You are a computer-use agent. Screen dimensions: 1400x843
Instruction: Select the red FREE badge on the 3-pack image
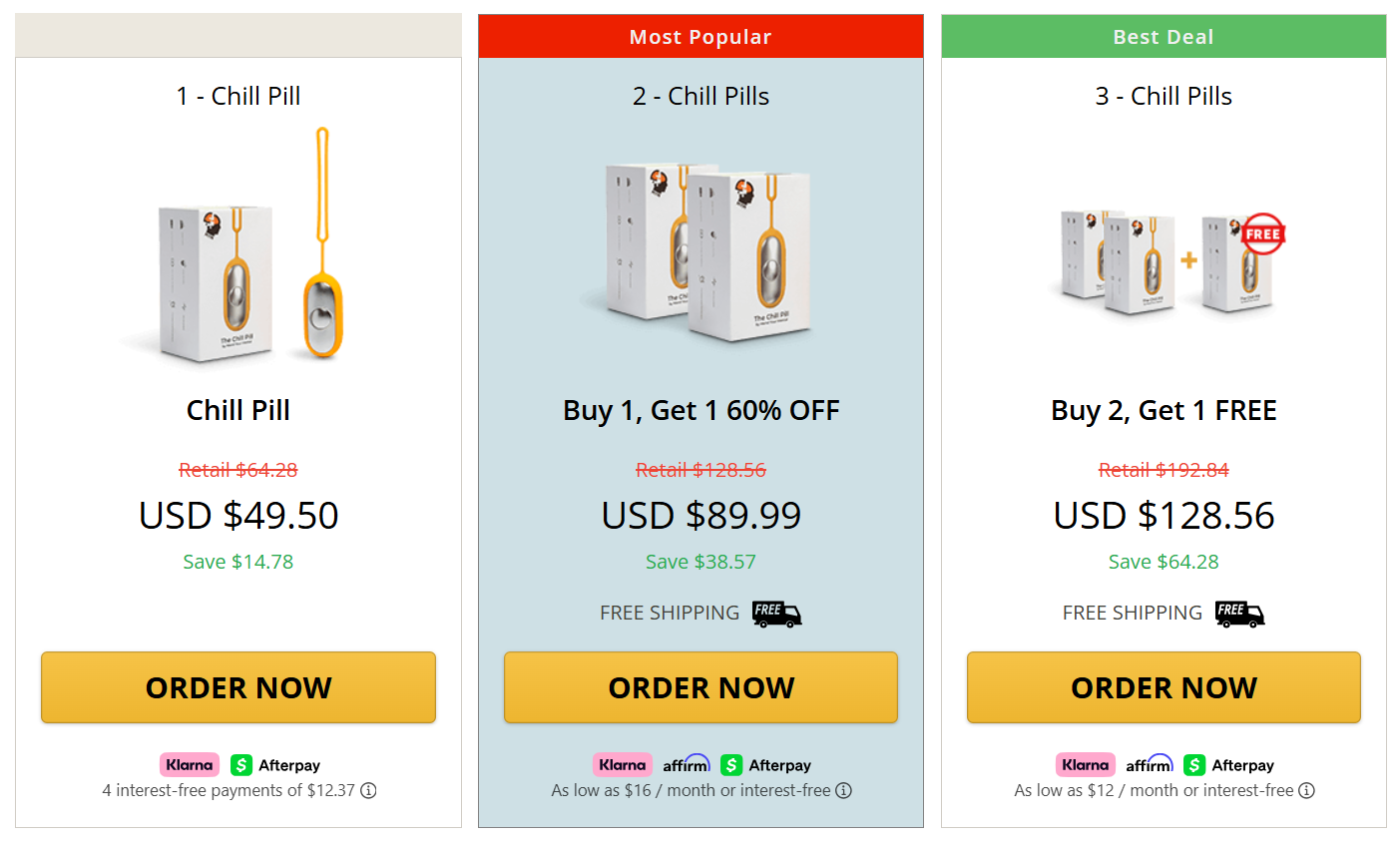pos(1262,233)
